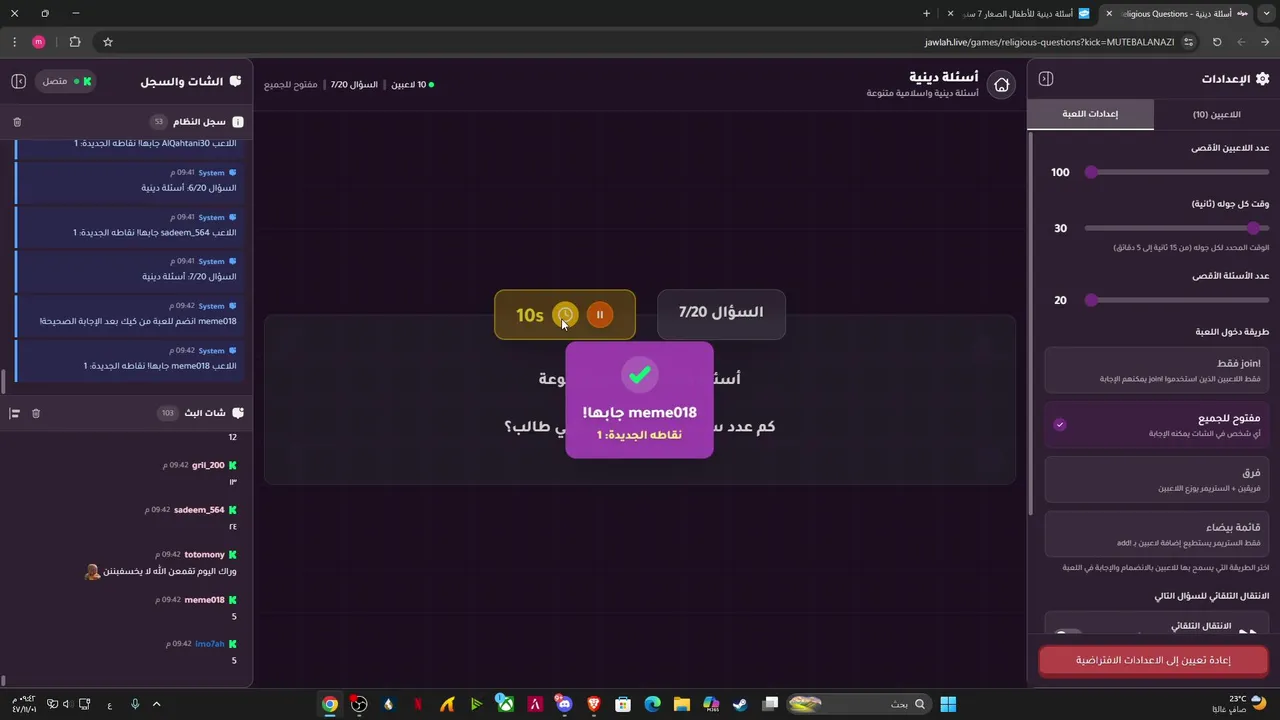Click the address bar URL
This screenshot has height=720, width=1280.
point(1049,42)
